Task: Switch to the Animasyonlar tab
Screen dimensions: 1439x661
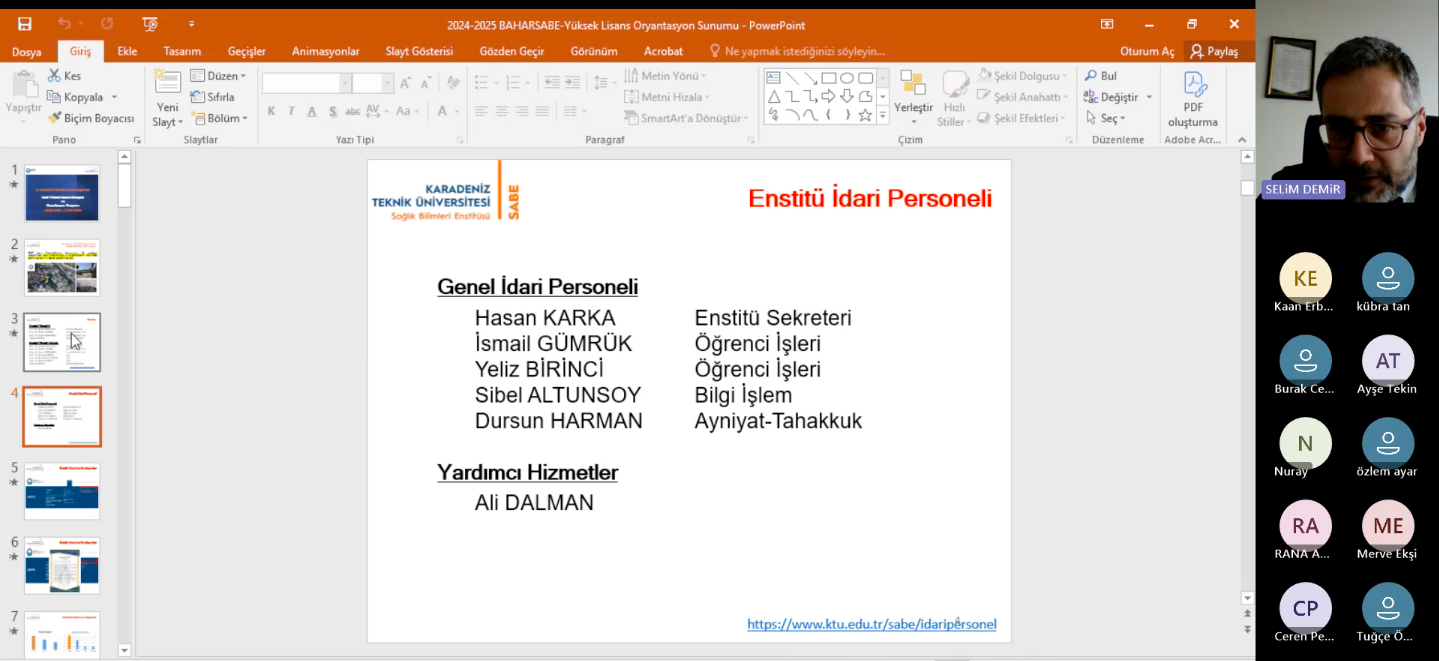Action: [x=325, y=51]
